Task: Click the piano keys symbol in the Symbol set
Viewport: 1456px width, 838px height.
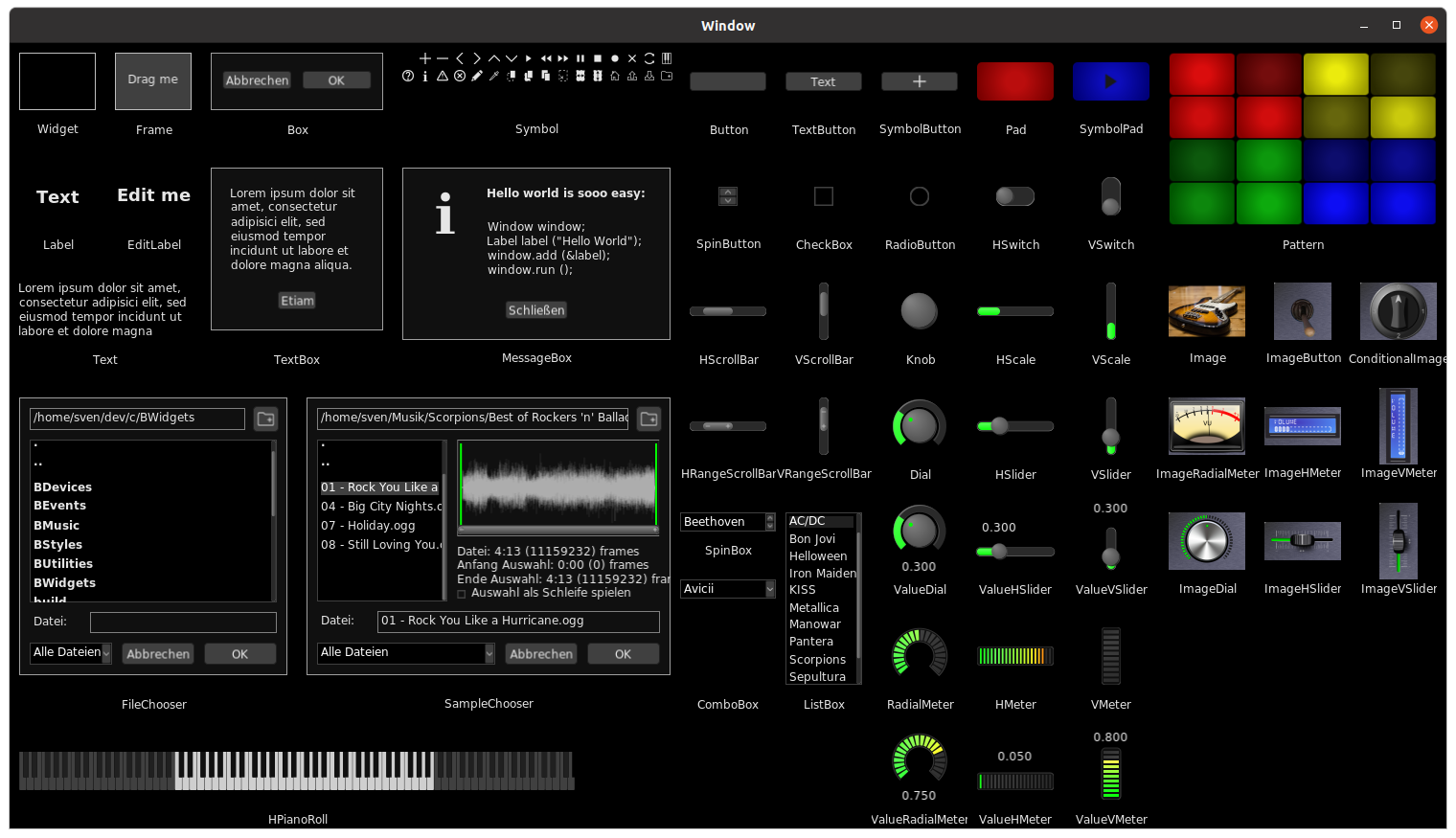Action: coord(667,58)
